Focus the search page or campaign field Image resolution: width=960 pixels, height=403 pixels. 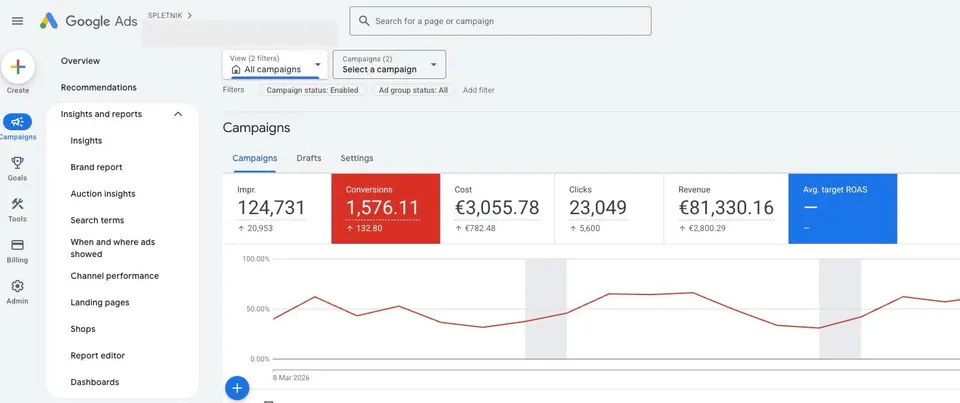click(x=500, y=21)
